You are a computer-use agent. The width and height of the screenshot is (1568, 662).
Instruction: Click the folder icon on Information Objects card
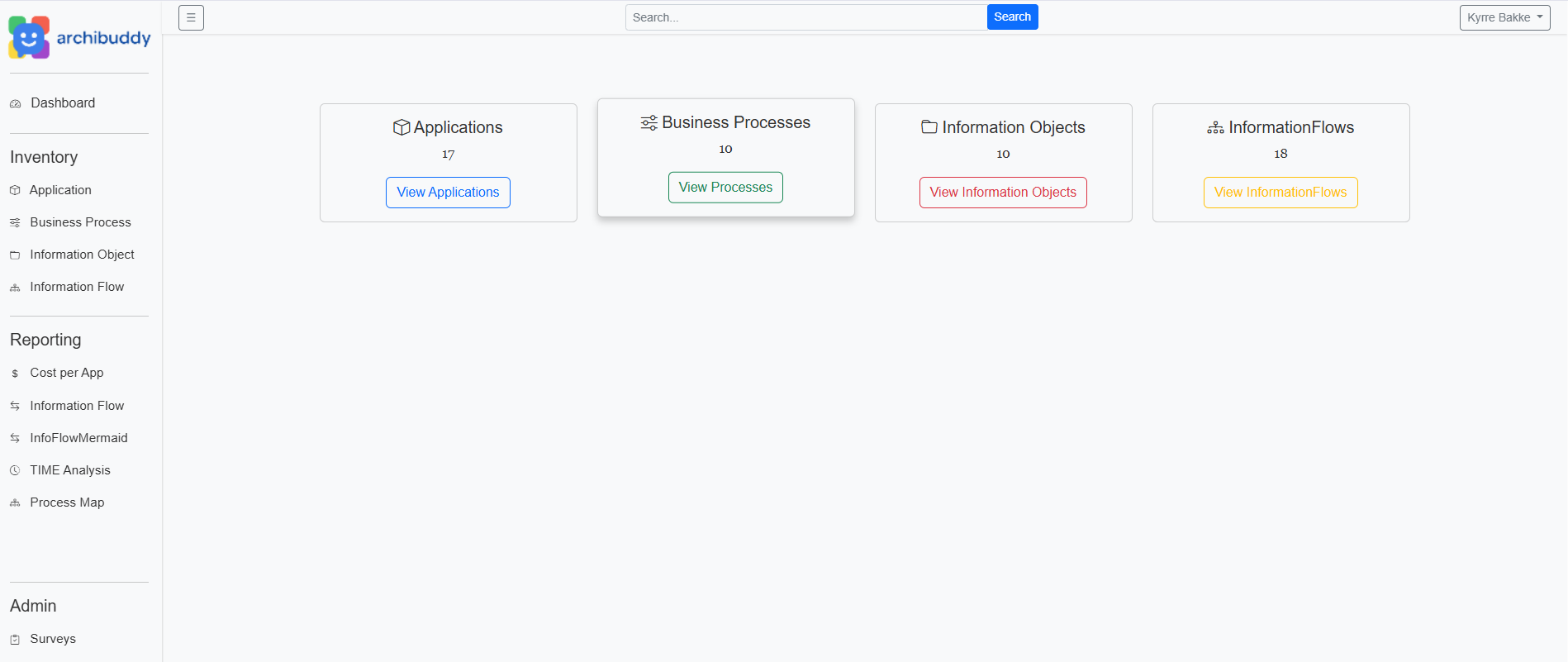point(929,126)
